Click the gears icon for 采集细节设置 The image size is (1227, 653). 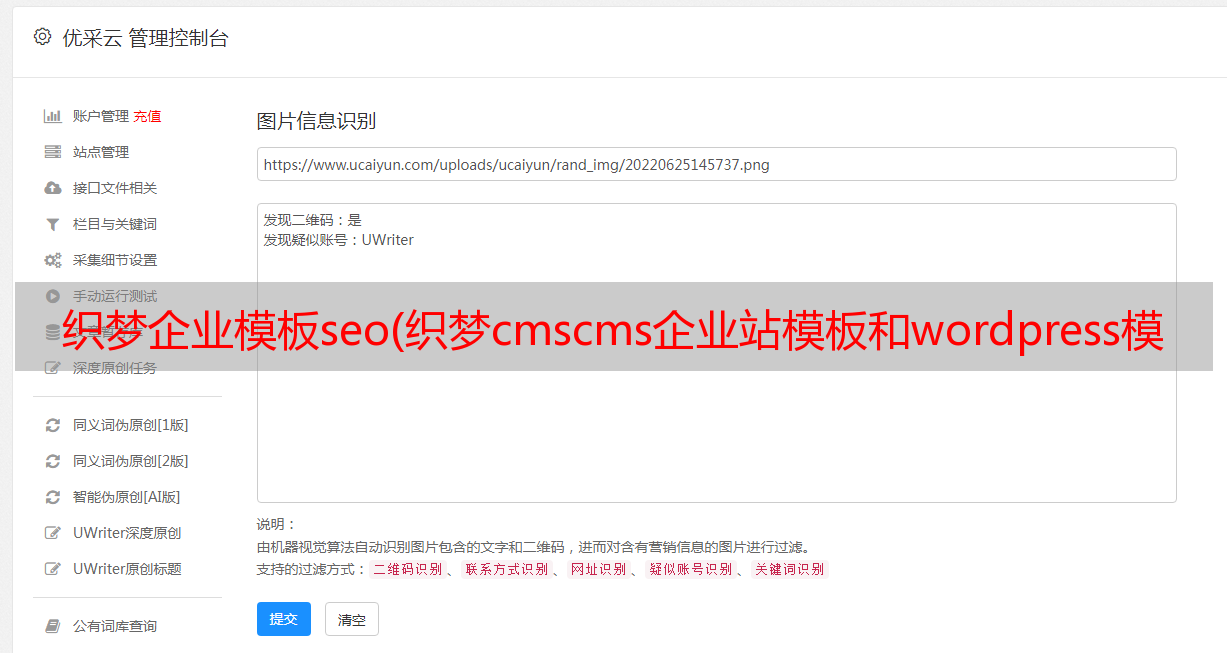tap(53, 260)
